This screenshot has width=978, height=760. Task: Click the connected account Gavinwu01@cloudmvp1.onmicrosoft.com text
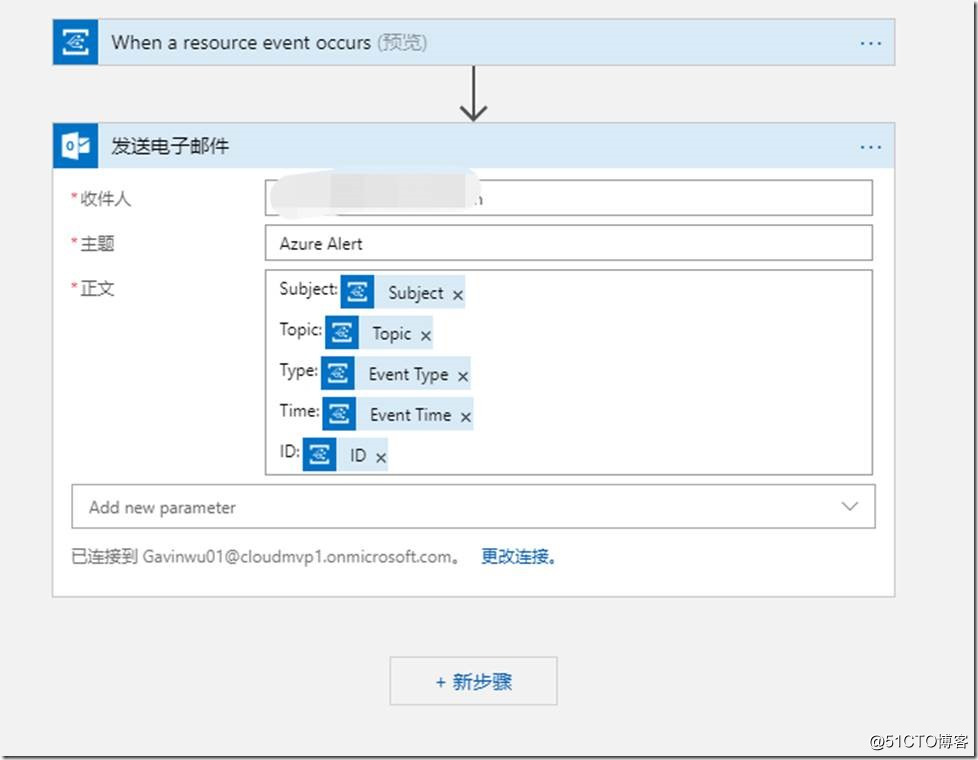tap(297, 557)
